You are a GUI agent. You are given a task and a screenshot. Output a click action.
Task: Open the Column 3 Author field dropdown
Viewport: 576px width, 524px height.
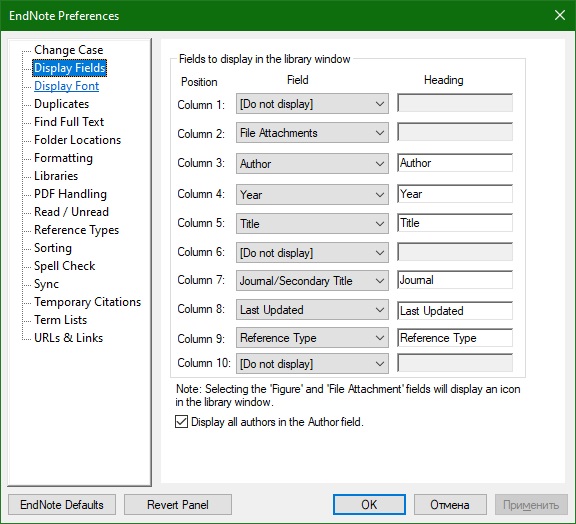[x=312, y=164]
